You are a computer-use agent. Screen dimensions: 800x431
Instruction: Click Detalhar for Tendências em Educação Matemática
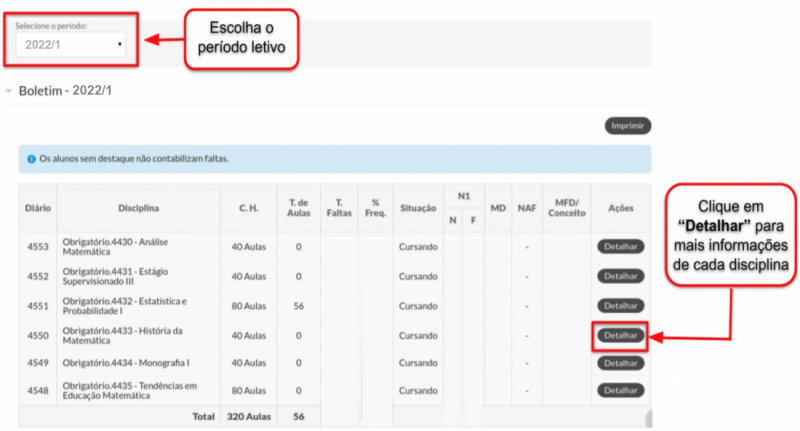pos(620,390)
